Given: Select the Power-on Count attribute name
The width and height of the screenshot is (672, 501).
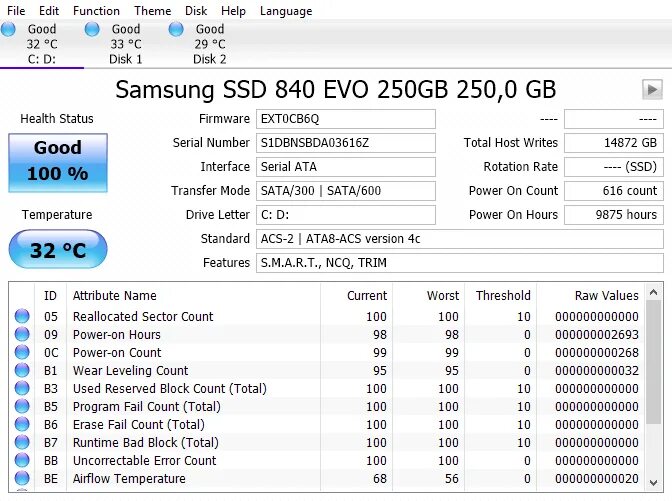Looking at the screenshot, I should pyautogui.click(x=117, y=353).
